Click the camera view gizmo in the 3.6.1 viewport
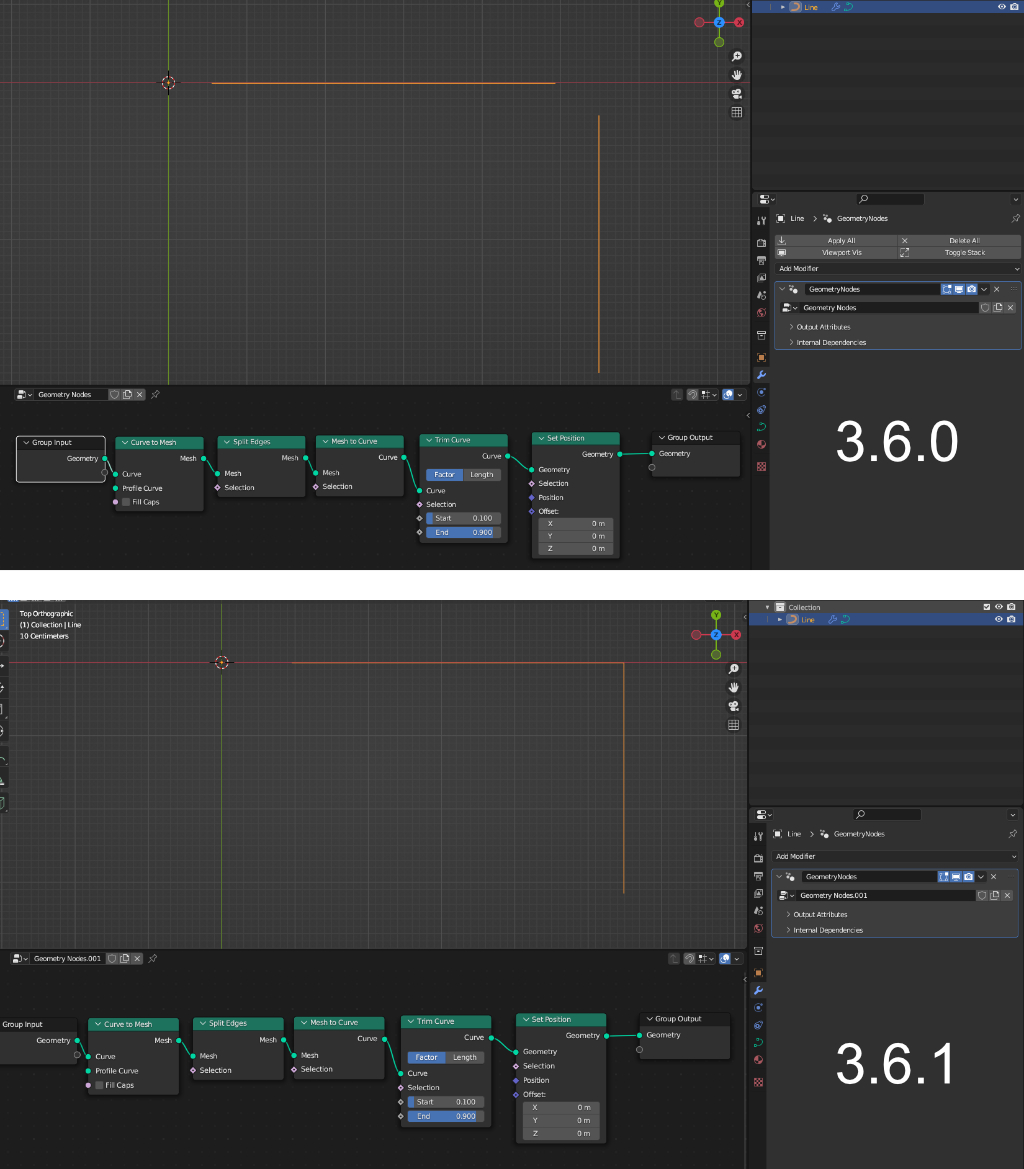Viewport: 1024px width, 1169px height. (x=733, y=707)
